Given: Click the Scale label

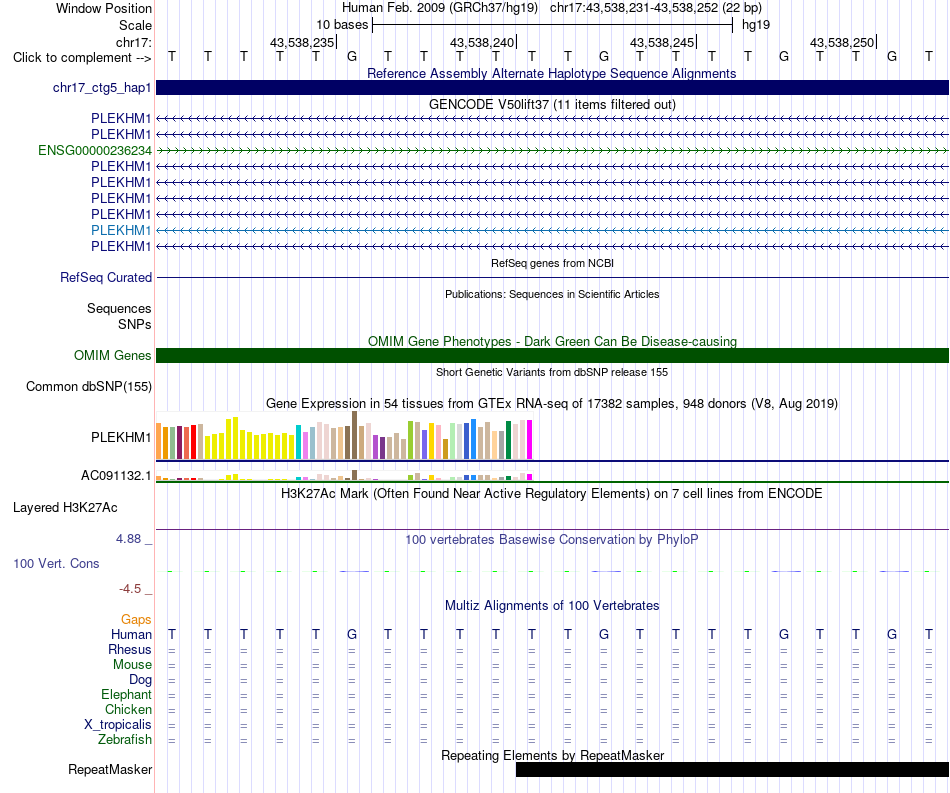Looking at the screenshot, I should coord(135,25).
